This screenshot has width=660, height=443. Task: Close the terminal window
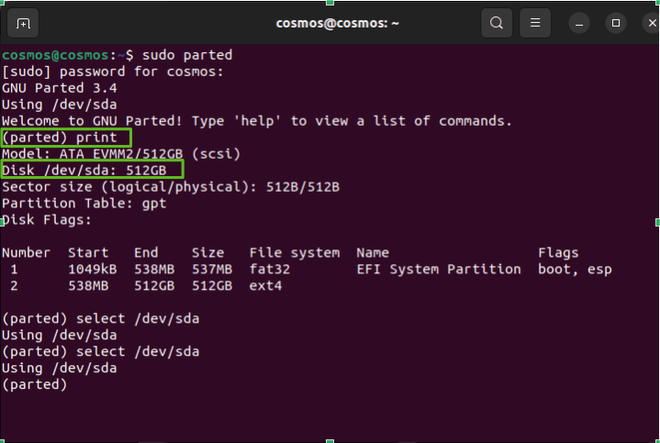coord(652,23)
